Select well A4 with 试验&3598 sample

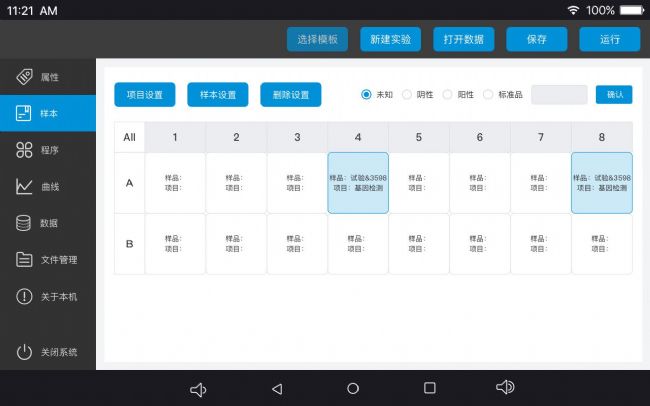click(358, 183)
